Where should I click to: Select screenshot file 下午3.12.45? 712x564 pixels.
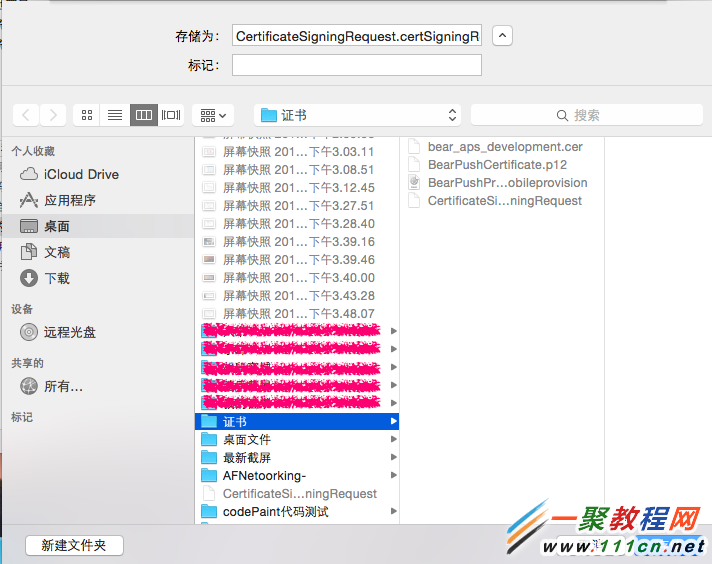pos(297,188)
